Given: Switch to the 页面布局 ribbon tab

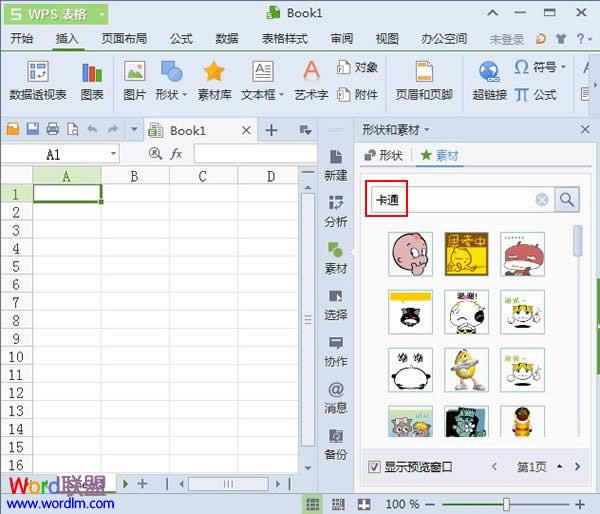Looking at the screenshot, I should [x=124, y=39].
